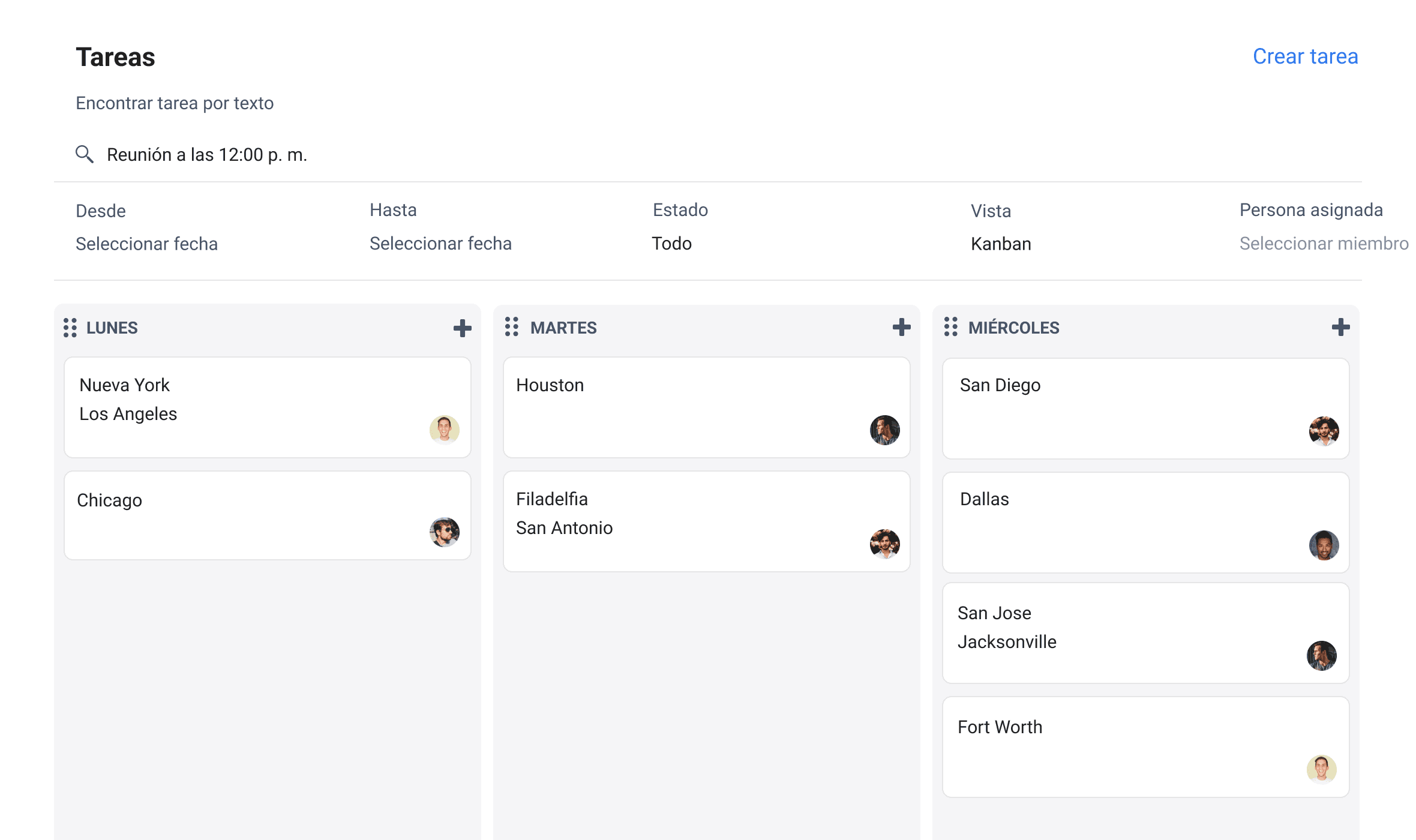The image size is (1416, 840).
Task: Click the drag handle icon next to LUNES
Action: (x=70, y=328)
